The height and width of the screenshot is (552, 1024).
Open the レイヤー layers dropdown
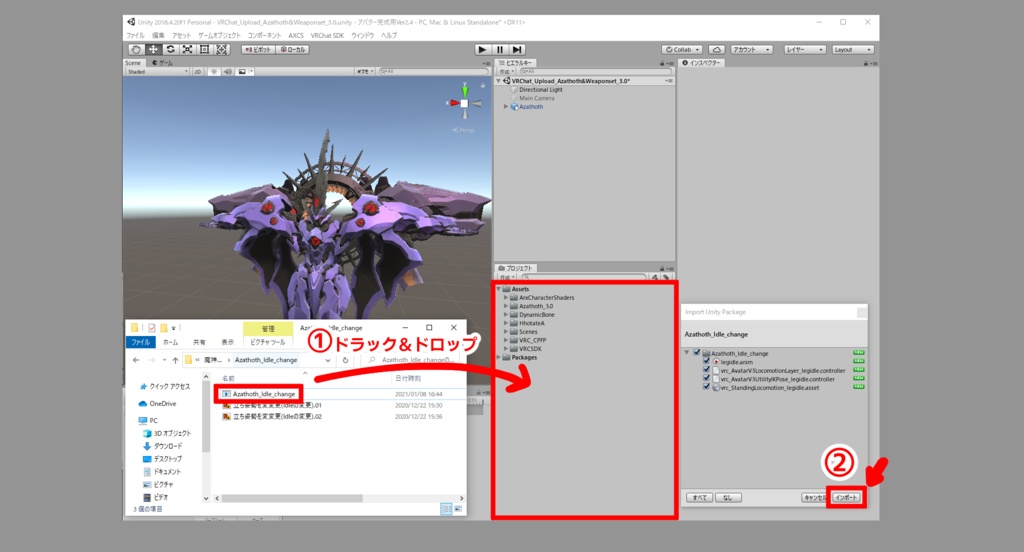pyautogui.click(x=805, y=50)
